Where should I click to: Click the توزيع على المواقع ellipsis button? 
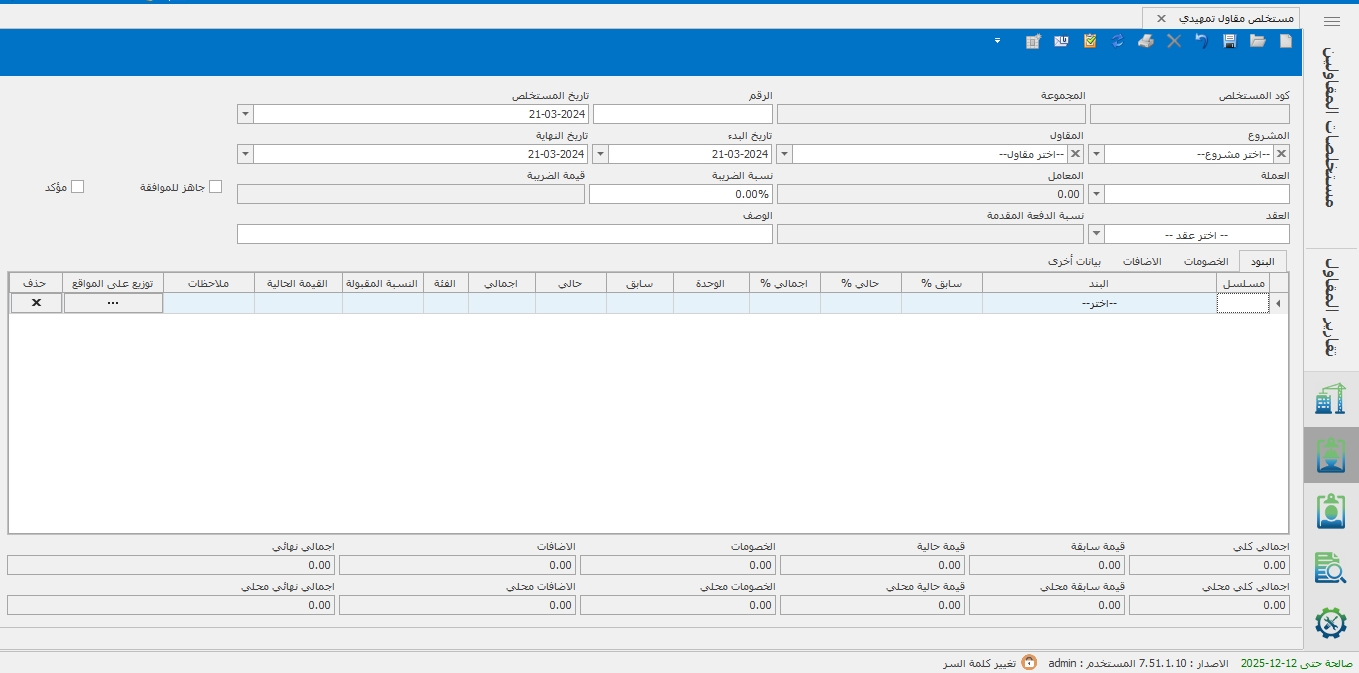point(113,303)
